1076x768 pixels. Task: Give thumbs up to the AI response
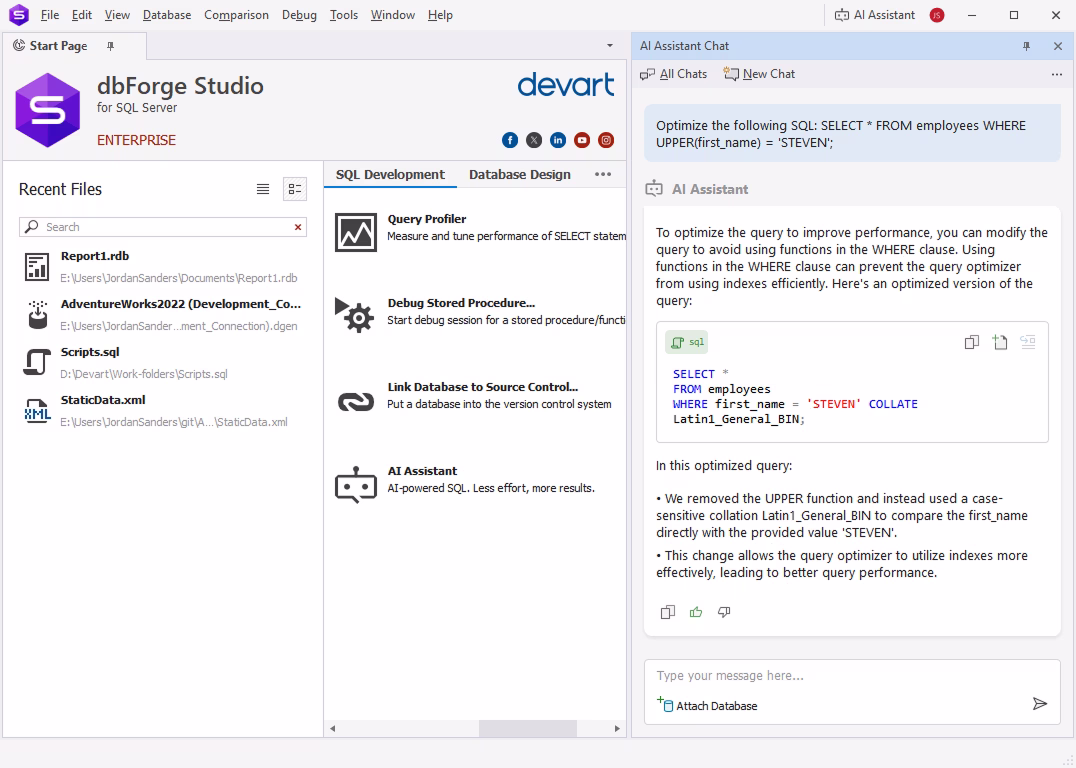click(x=696, y=612)
